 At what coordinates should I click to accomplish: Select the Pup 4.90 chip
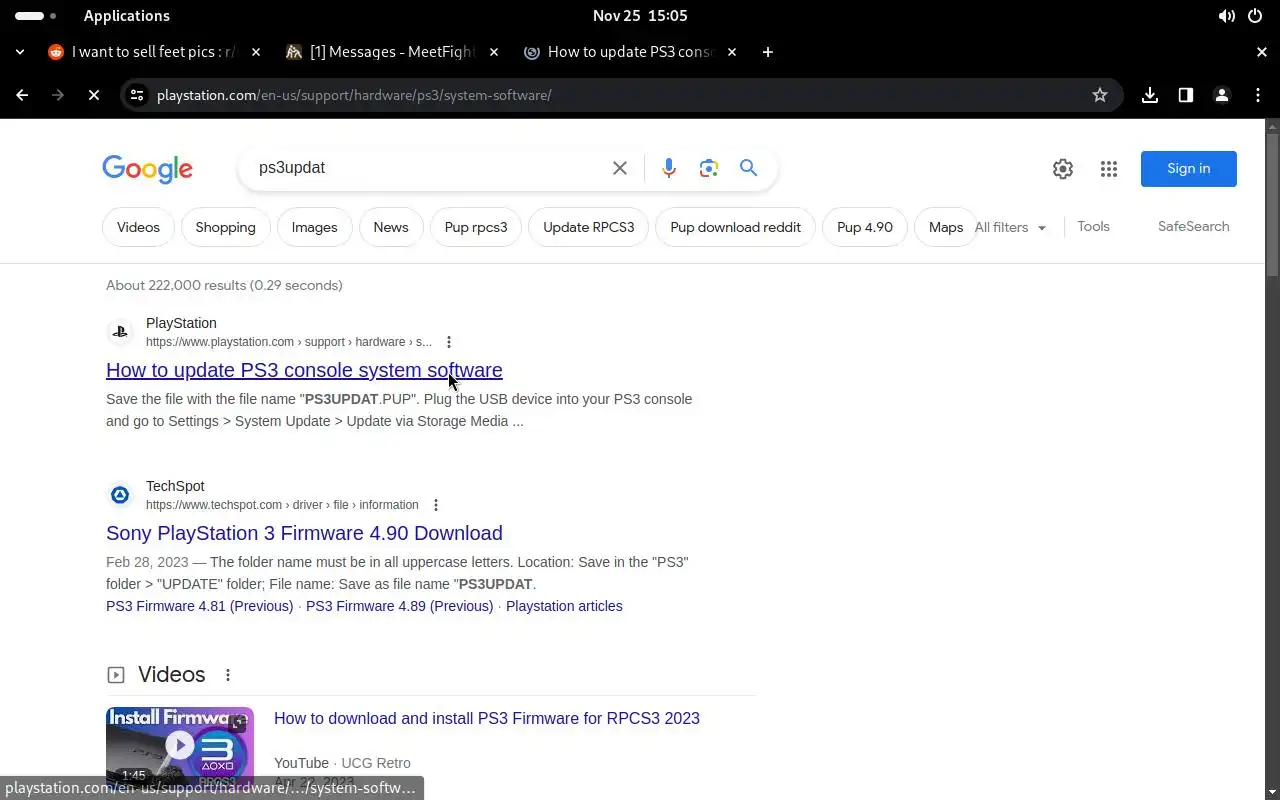pyautogui.click(x=865, y=227)
